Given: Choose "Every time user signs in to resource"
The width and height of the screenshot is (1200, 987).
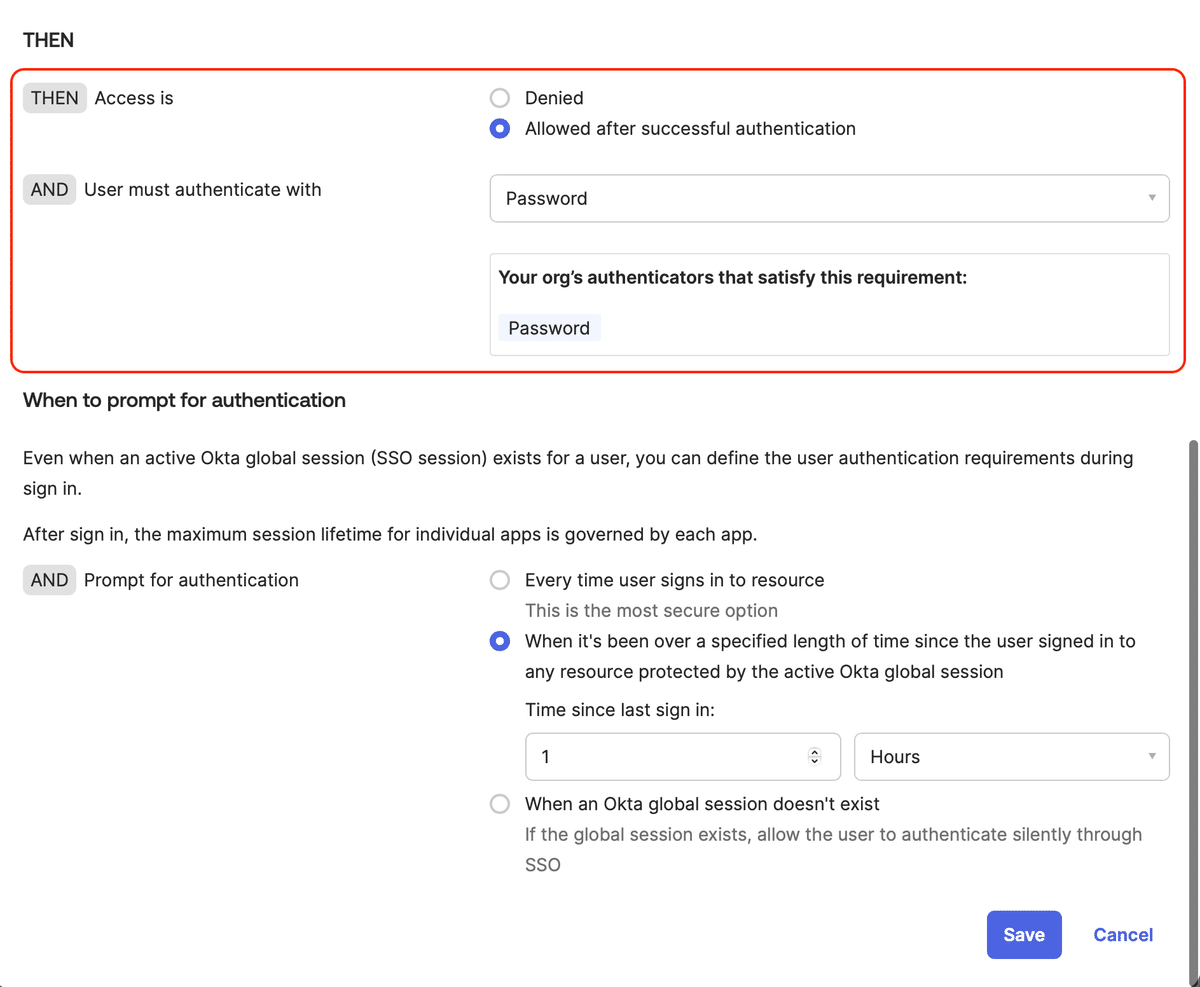Looking at the screenshot, I should (x=500, y=580).
